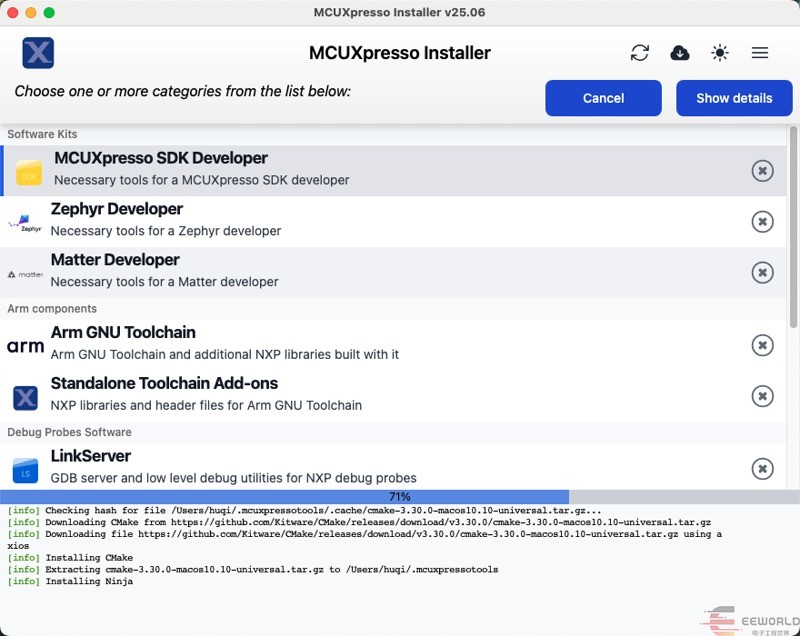
Task: Click the 'Installing Ninja' log line
Action: pyautogui.click(x=70, y=581)
